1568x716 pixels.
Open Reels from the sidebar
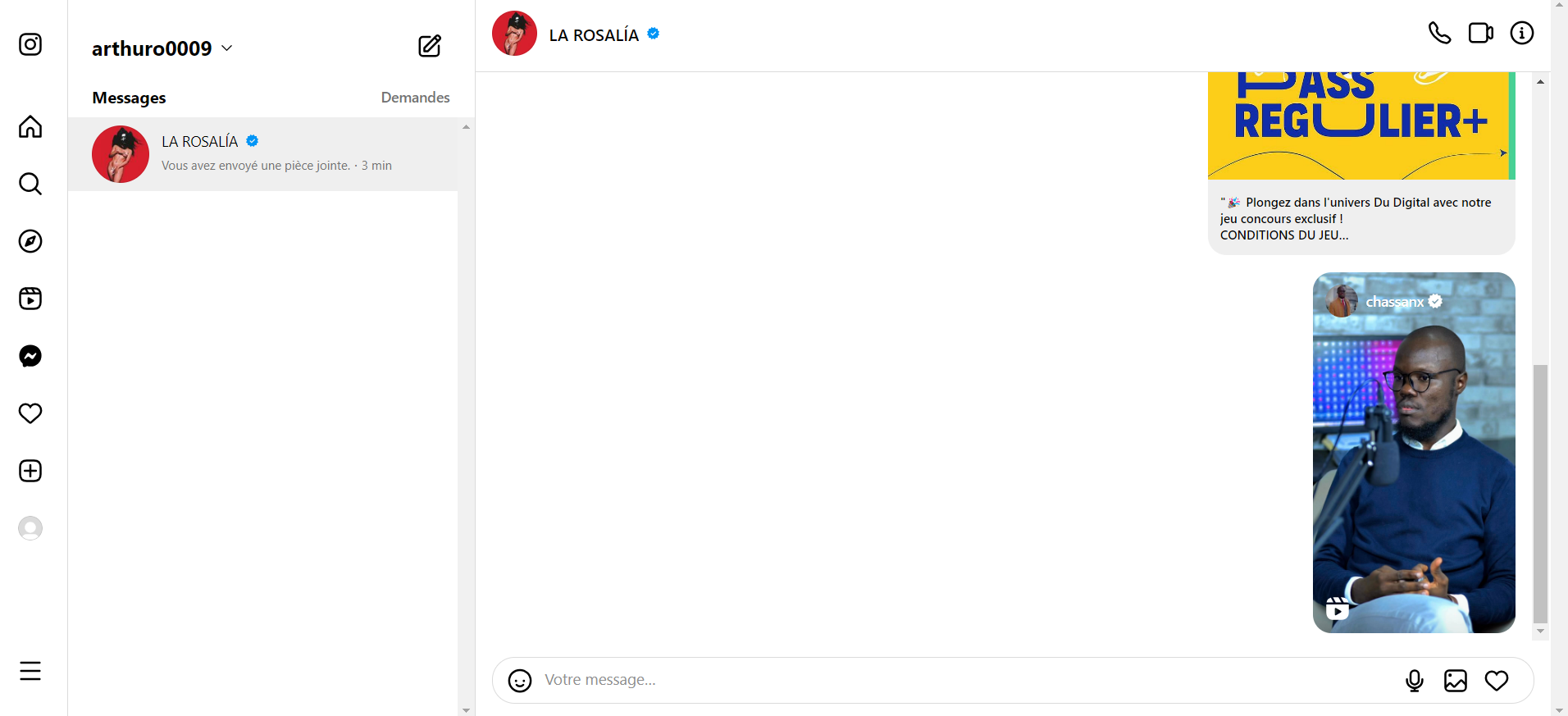(30, 299)
